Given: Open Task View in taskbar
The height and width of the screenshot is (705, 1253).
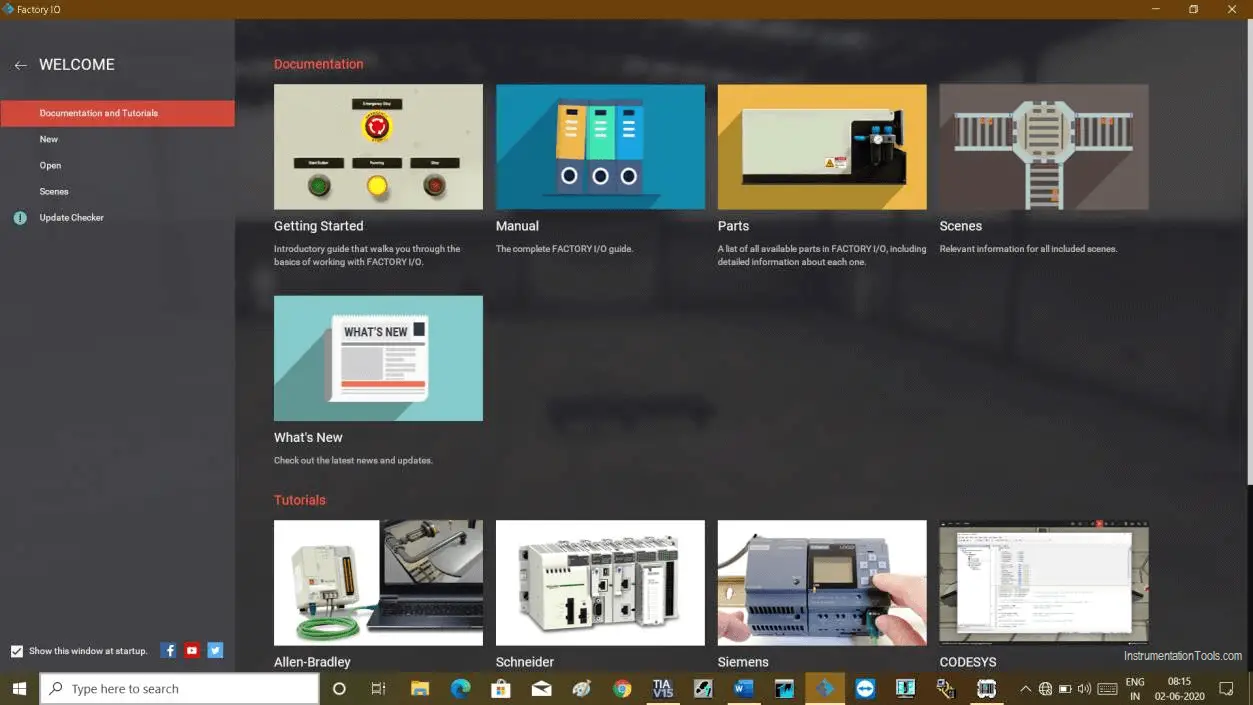Looking at the screenshot, I should [x=378, y=689].
